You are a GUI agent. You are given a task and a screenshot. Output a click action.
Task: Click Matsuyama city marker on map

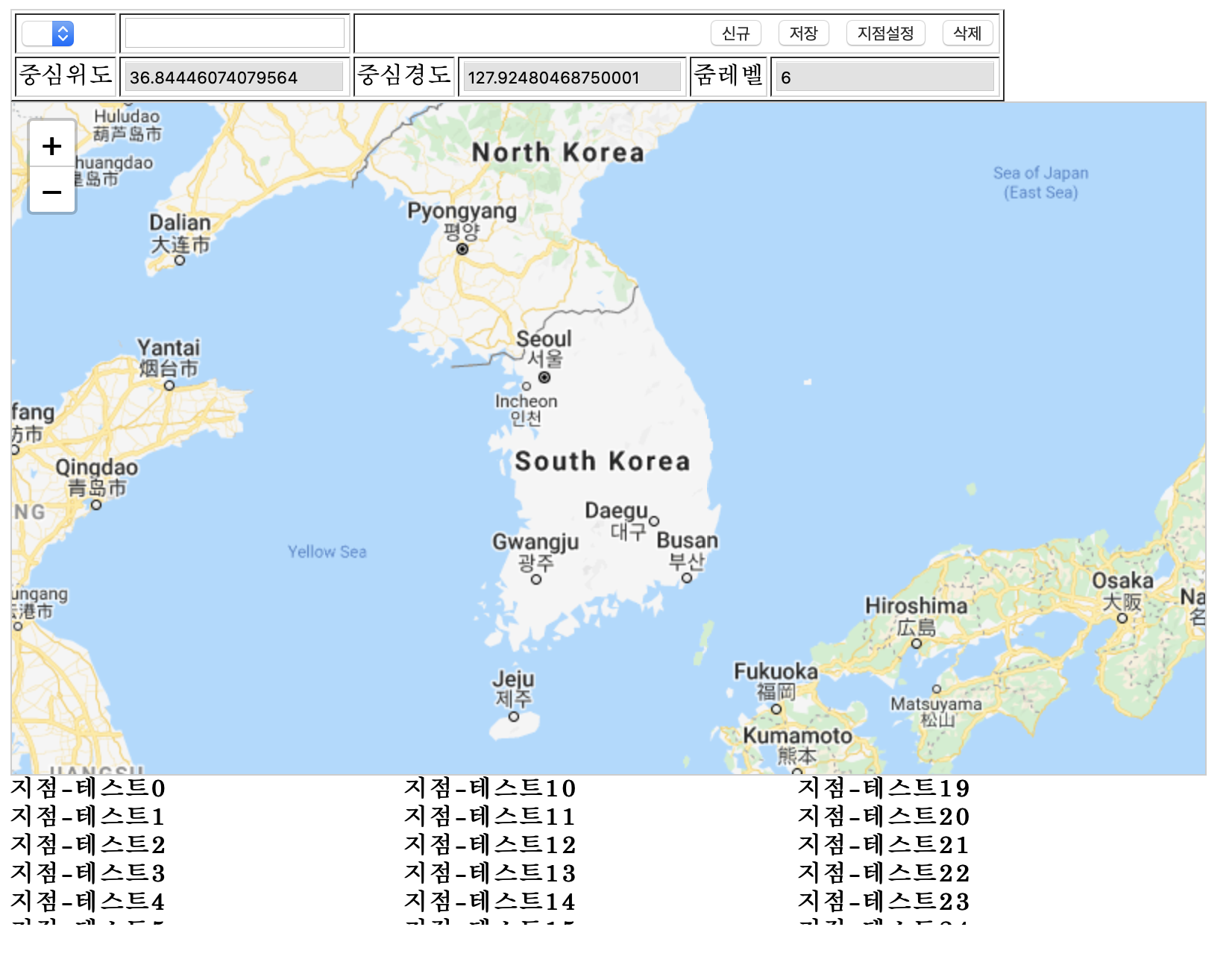937,689
